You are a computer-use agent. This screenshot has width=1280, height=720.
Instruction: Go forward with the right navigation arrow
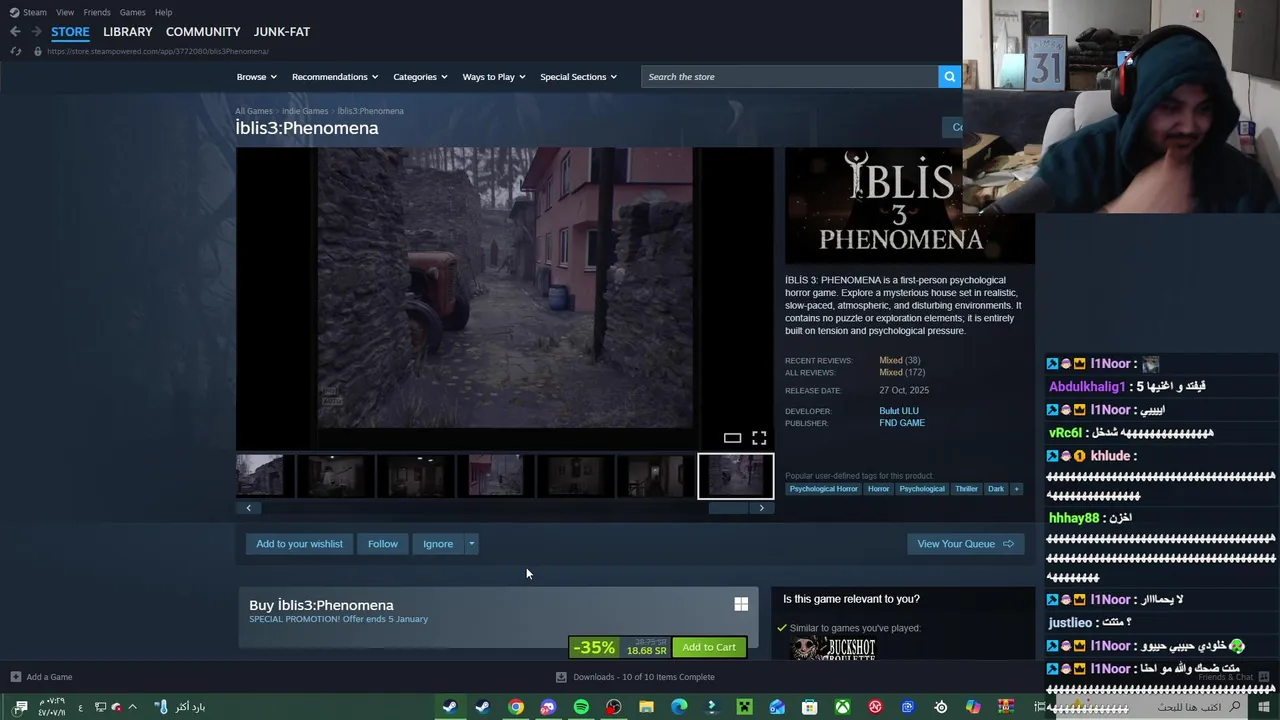[x=36, y=32]
